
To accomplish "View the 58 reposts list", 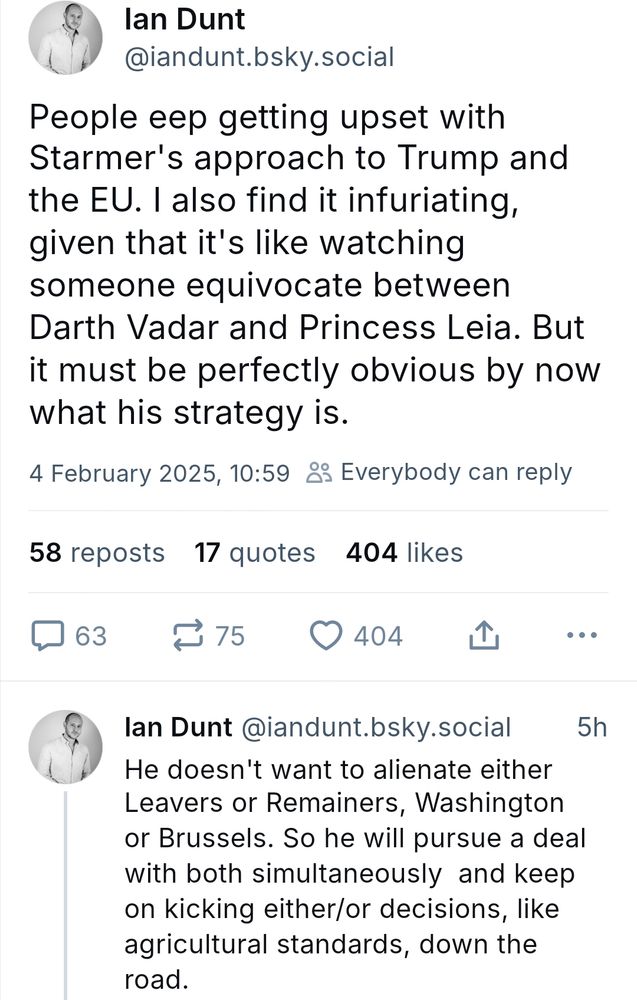I will coord(97,552).
